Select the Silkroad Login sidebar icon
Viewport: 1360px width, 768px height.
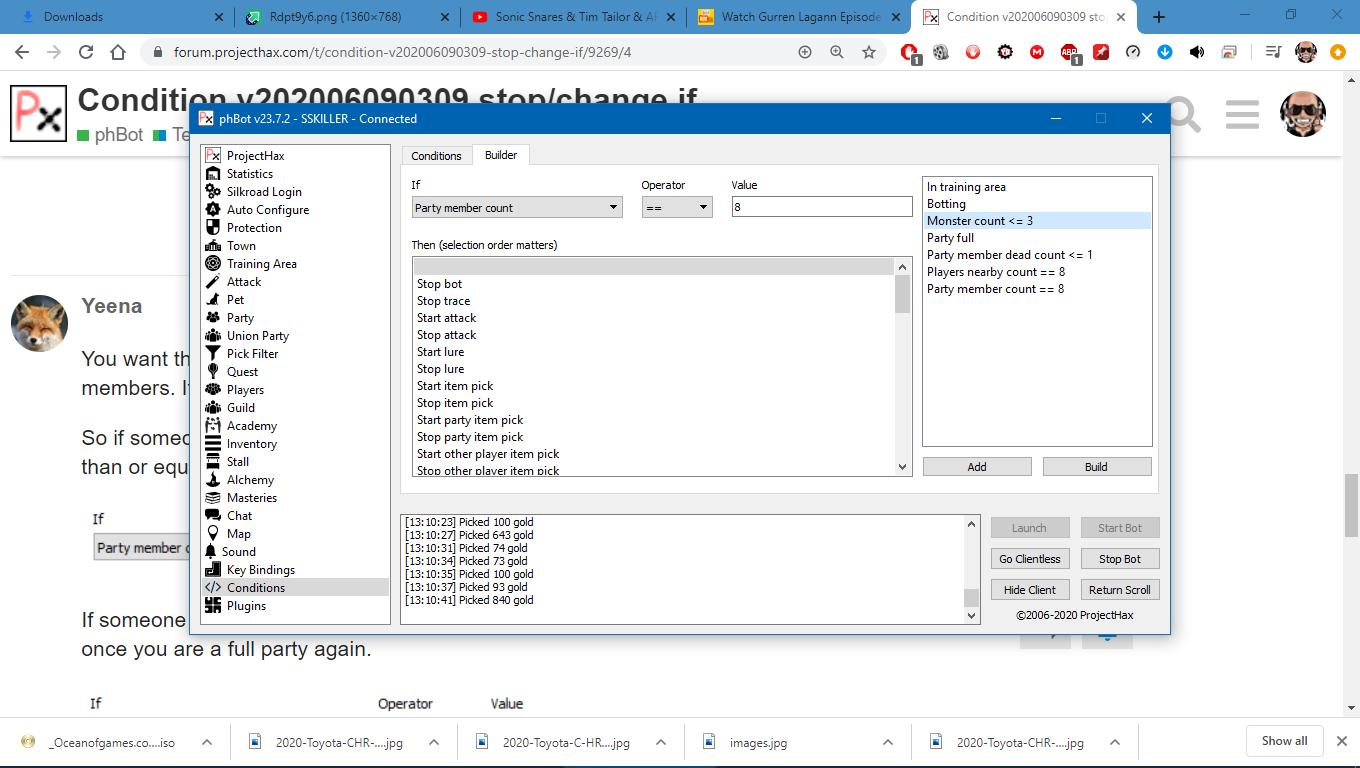(x=213, y=192)
